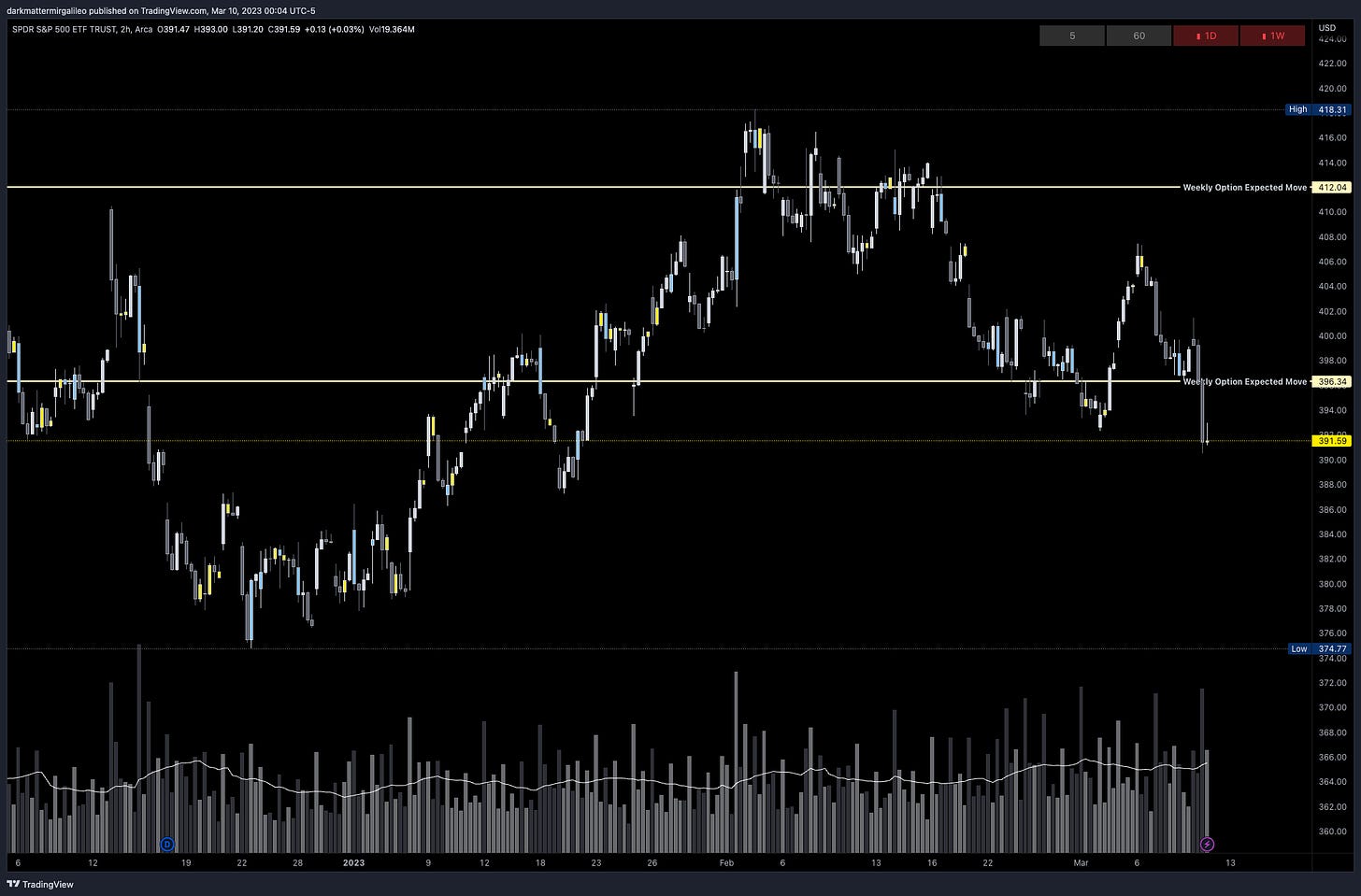Click the 422.00 price axis label
1361x896 pixels.
(1332, 64)
